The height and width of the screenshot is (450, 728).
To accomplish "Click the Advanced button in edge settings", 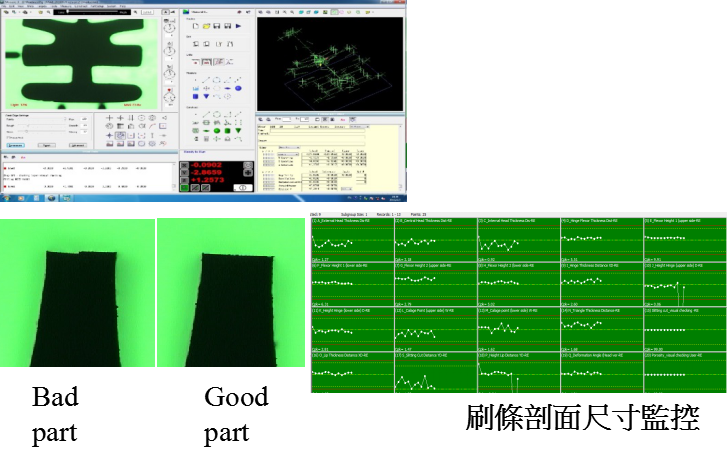I will point(77,144).
